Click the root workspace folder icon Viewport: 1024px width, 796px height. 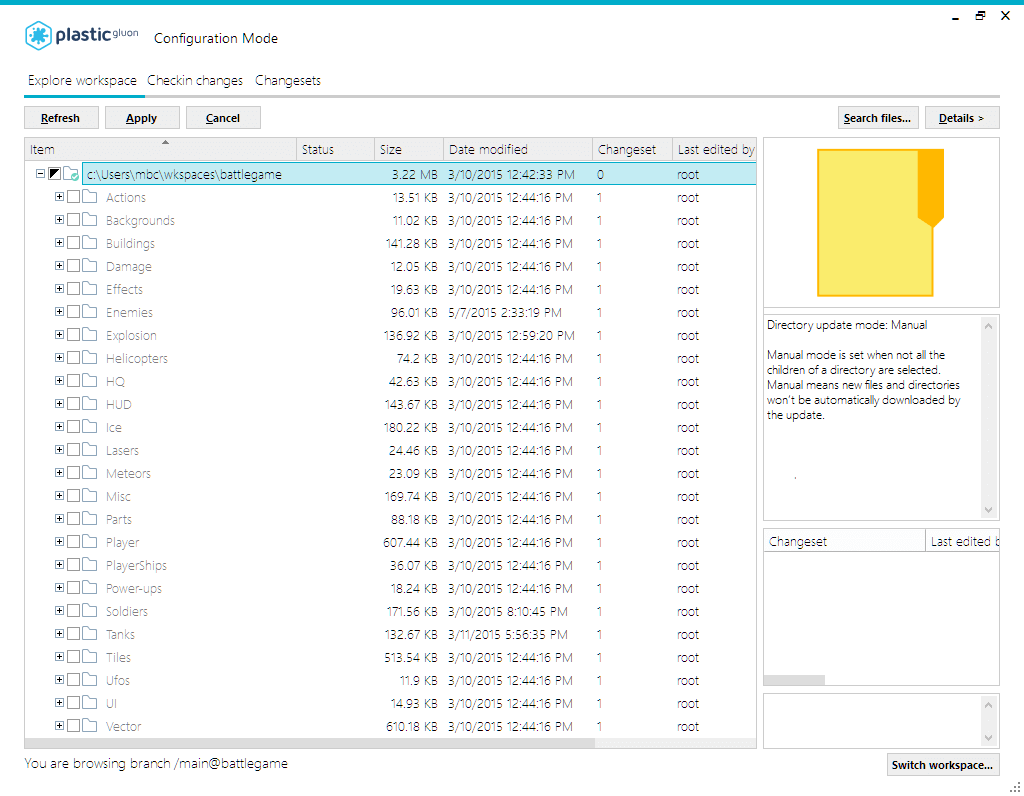click(71, 174)
